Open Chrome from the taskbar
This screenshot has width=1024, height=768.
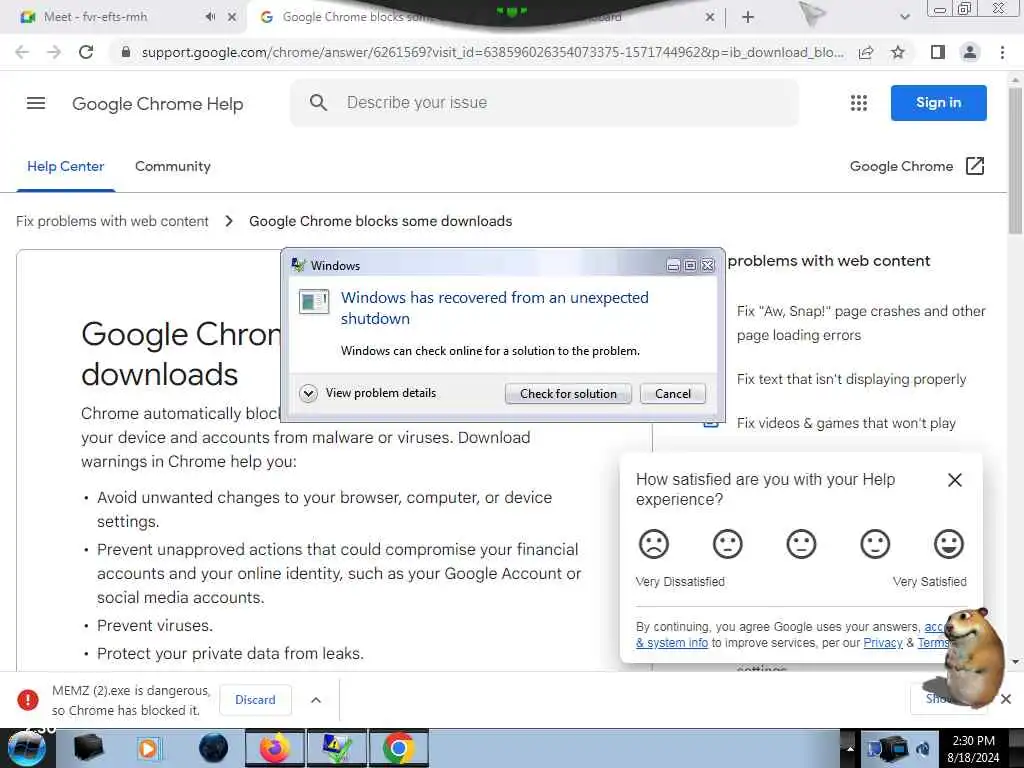click(398, 748)
